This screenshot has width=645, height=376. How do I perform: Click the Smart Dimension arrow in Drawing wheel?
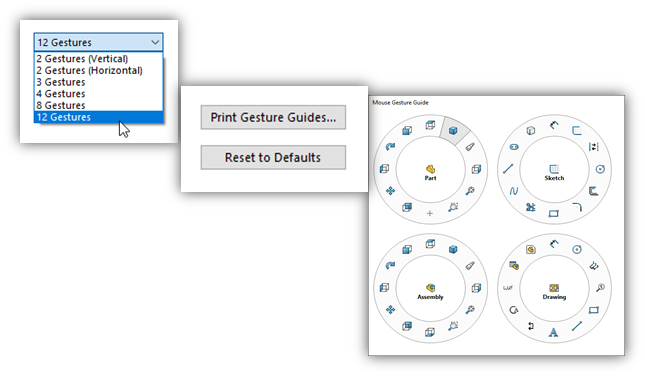click(x=554, y=244)
